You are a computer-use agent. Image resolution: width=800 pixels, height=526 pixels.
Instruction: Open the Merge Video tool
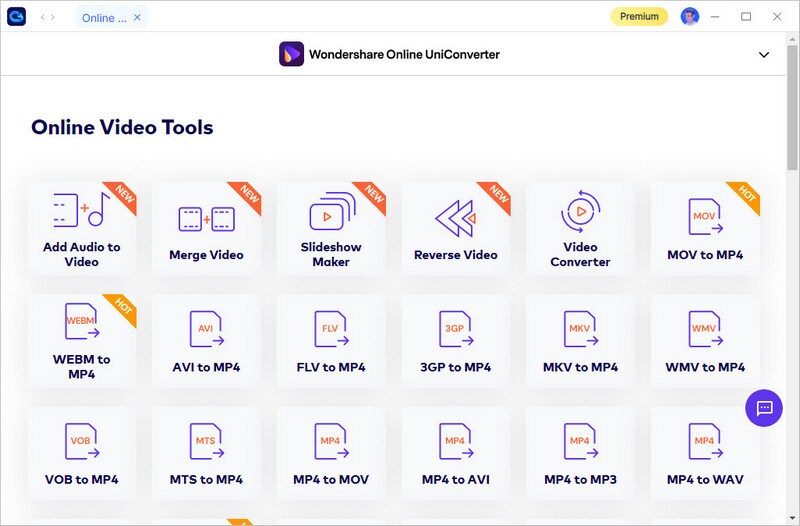[206, 229]
